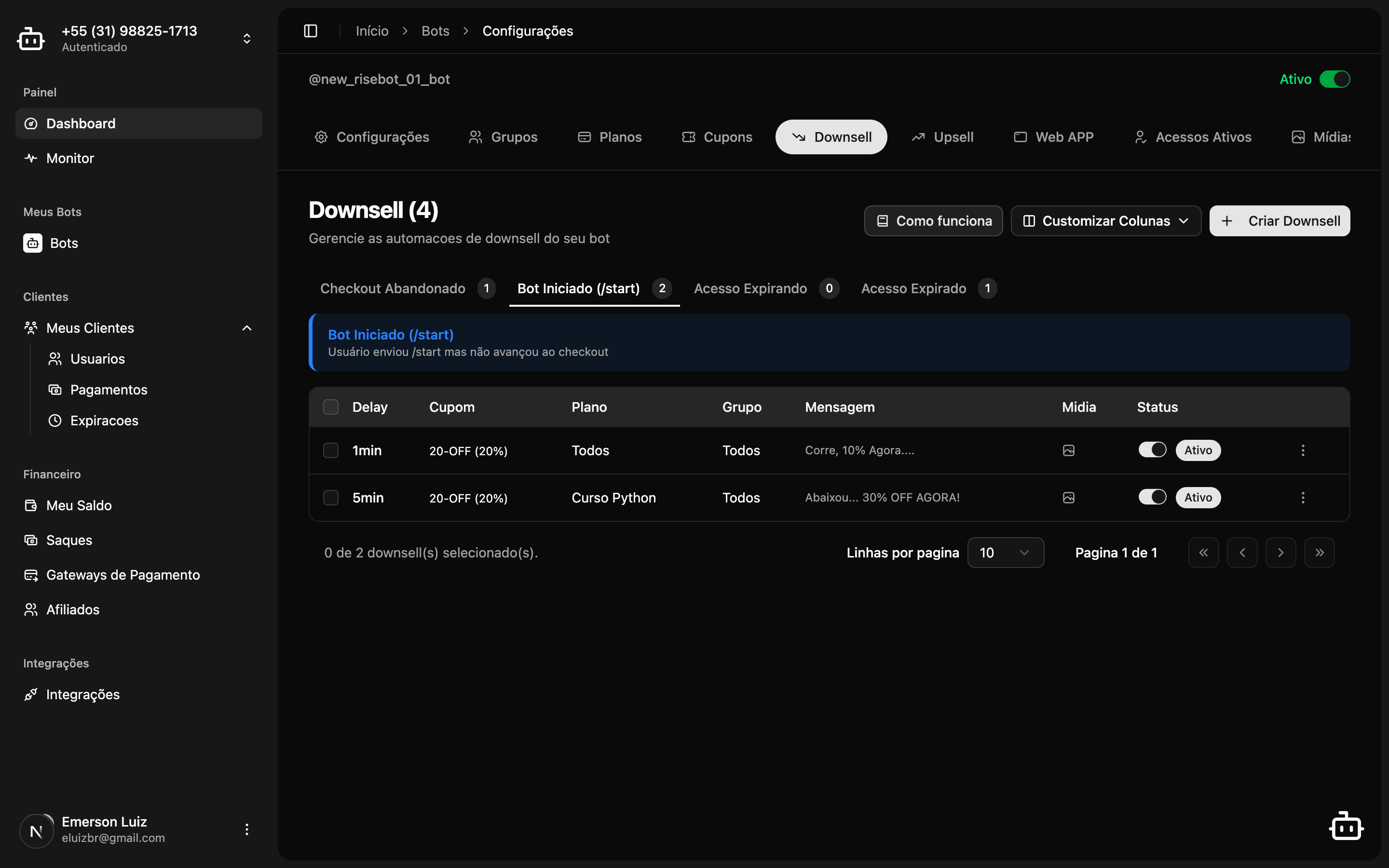Click the 'Curso Python' plan cell
Viewport: 1389px width, 868px height.
613,498
